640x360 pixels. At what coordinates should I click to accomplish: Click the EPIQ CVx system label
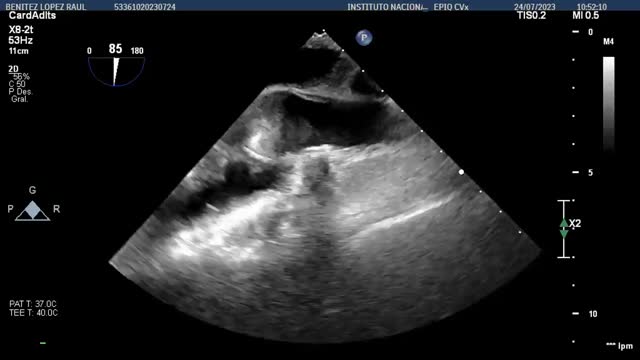pos(451,7)
